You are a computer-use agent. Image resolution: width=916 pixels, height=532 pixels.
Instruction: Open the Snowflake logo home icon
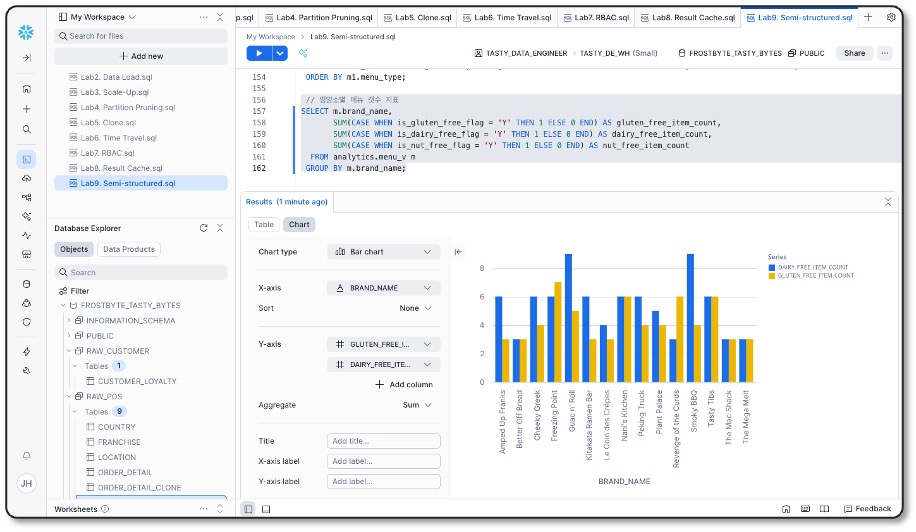click(26, 33)
